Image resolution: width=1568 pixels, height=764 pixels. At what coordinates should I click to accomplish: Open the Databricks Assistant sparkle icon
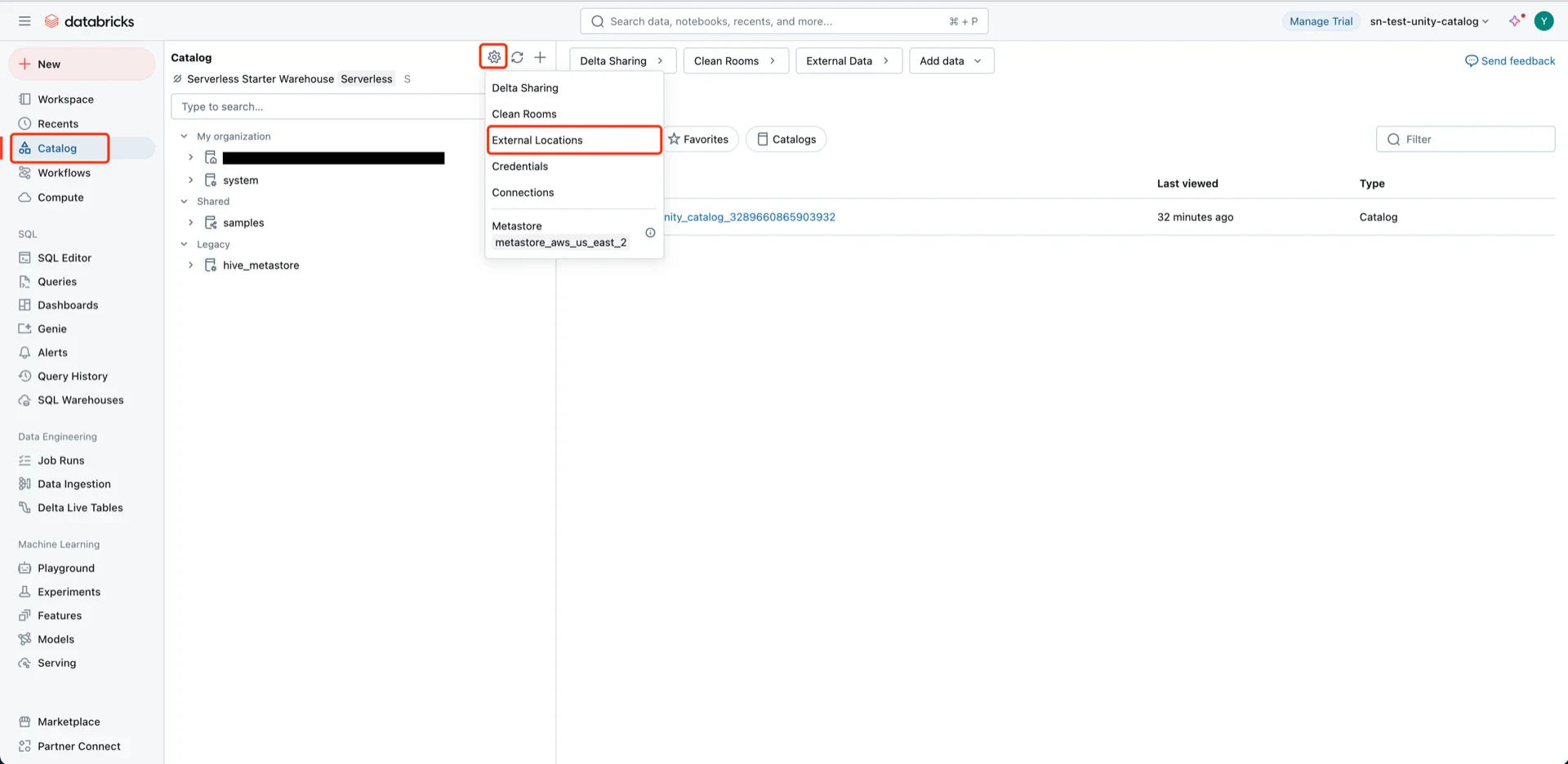1516,21
